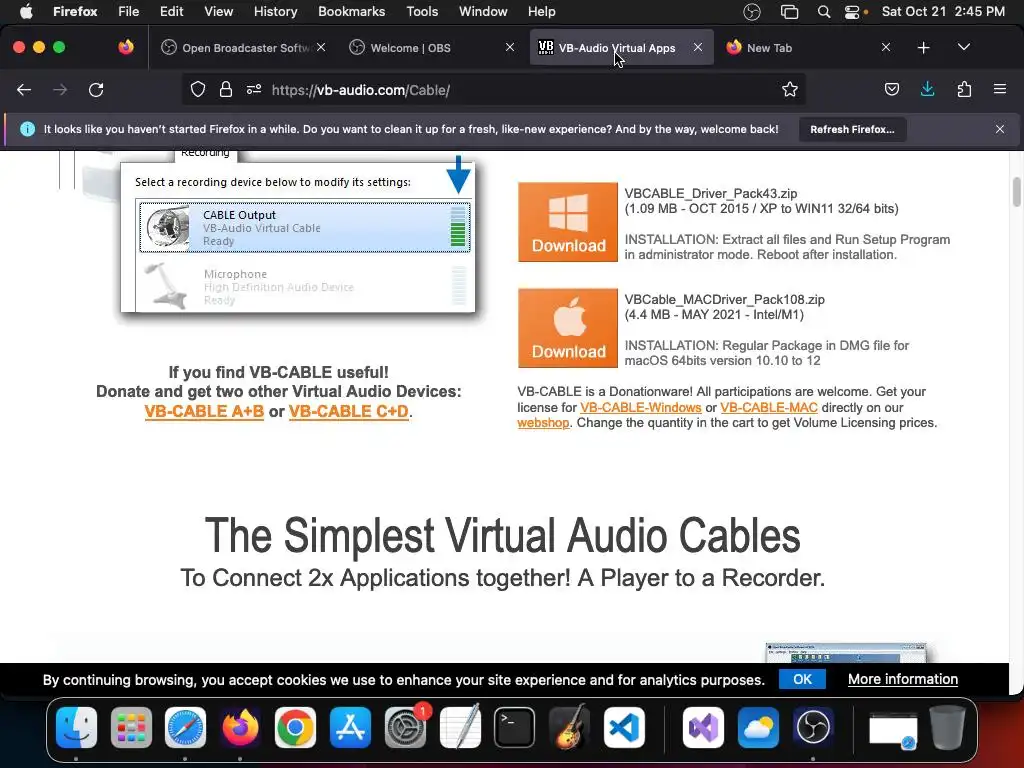Open VB-CABLE C+D link
Screen dimensions: 1024x768
(349, 411)
